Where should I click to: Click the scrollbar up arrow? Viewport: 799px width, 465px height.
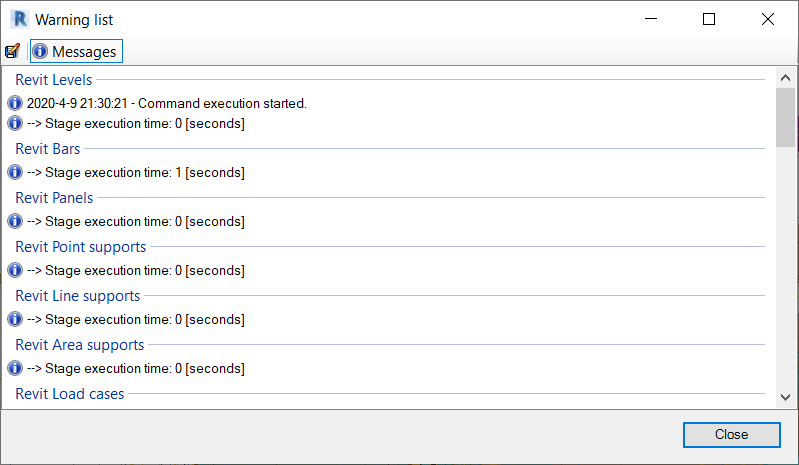(x=785, y=78)
